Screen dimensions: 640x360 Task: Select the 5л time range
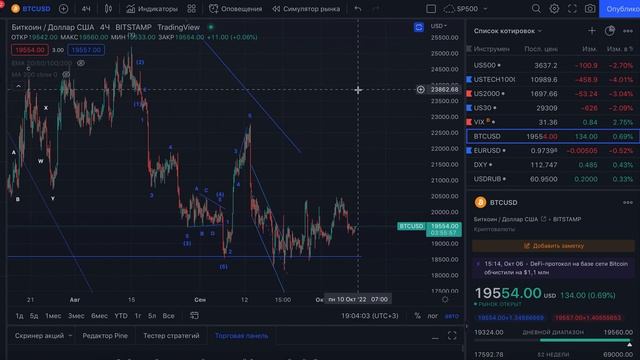[152, 316]
